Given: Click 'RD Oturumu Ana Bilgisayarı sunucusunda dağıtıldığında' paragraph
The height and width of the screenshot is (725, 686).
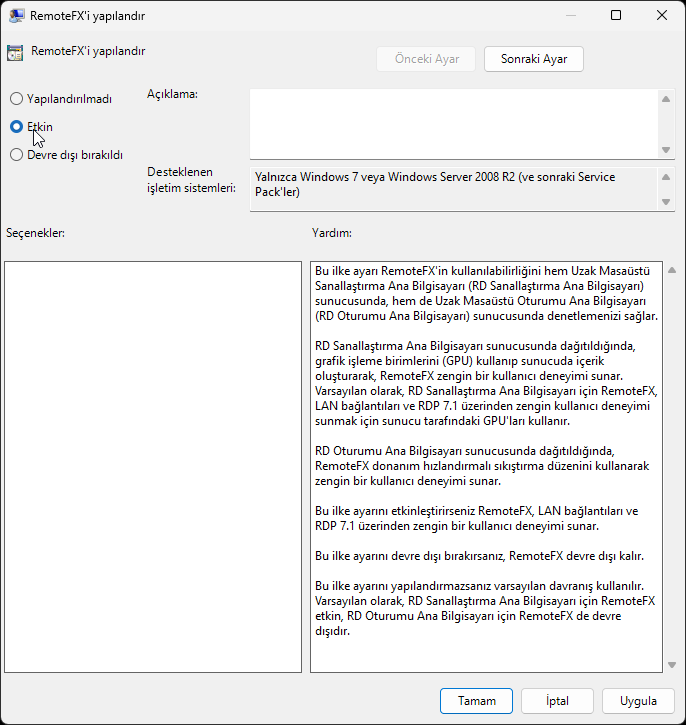Looking at the screenshot, I should pyautogui.click(x=482, y=466).
